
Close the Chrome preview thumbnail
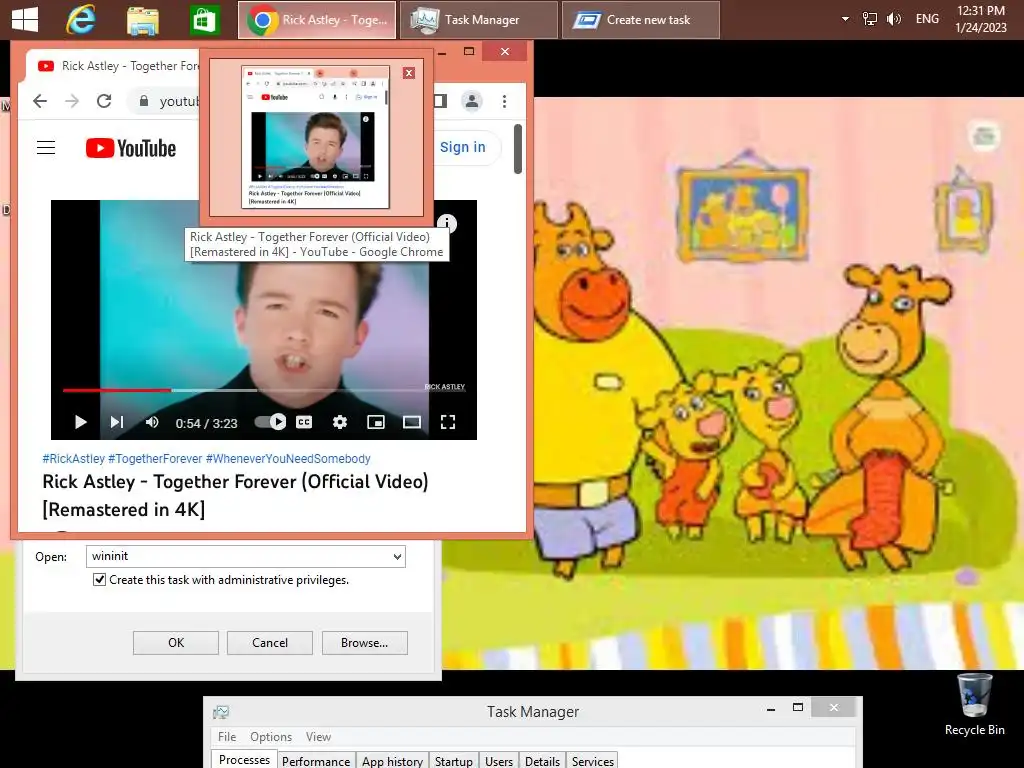click(x=409, y=73)
